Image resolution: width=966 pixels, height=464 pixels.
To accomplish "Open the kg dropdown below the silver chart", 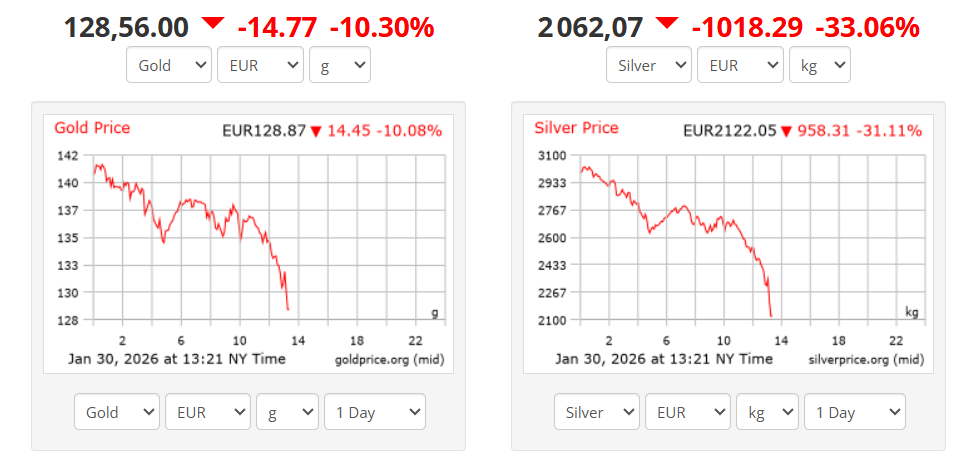I will click(767, 412).
